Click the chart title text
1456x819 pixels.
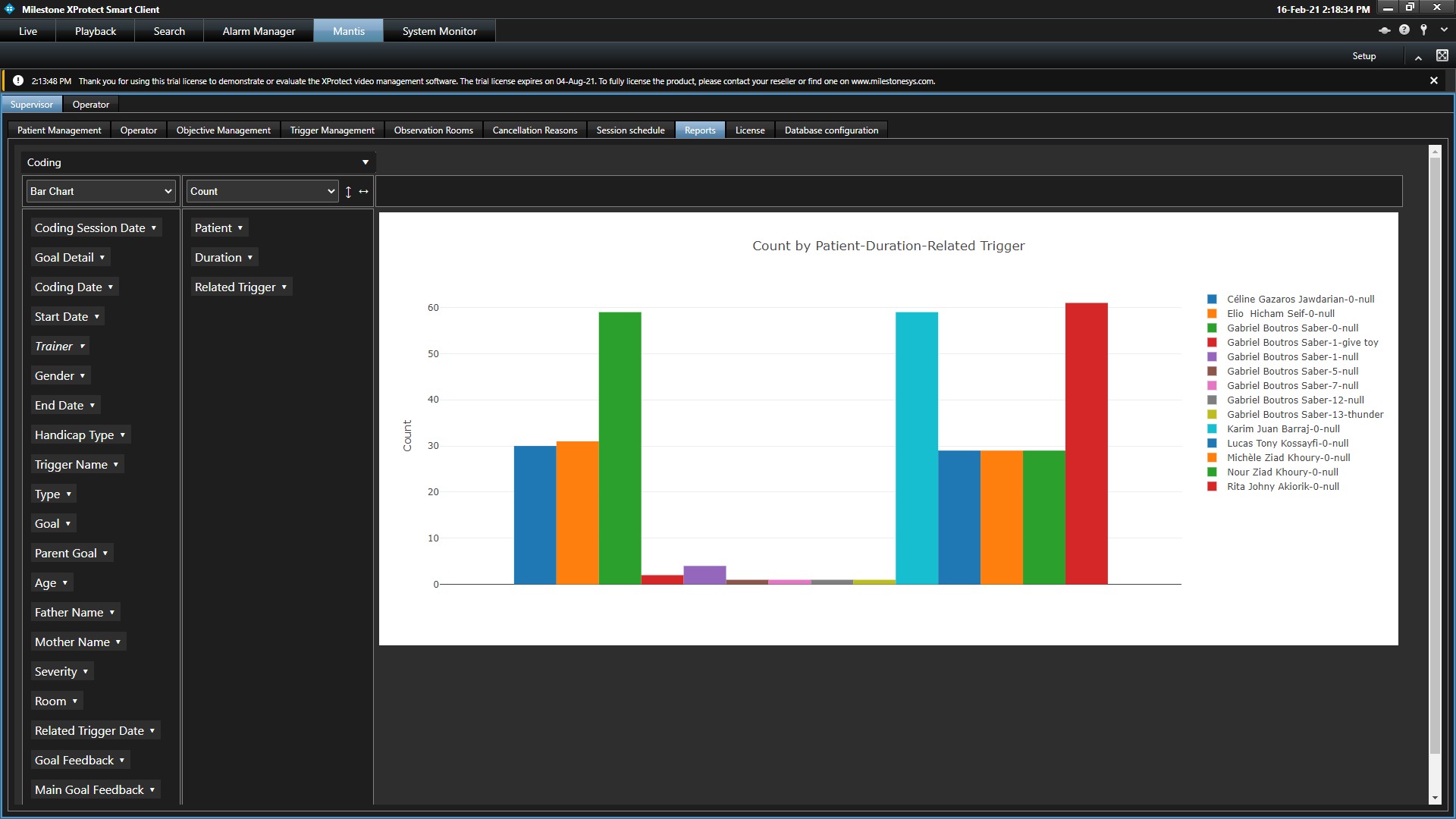(x=888, y=246)
